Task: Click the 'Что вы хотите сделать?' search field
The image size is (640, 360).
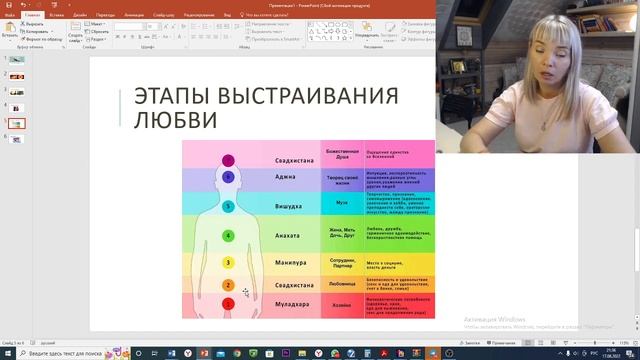Action: click(x=264, y=15)
